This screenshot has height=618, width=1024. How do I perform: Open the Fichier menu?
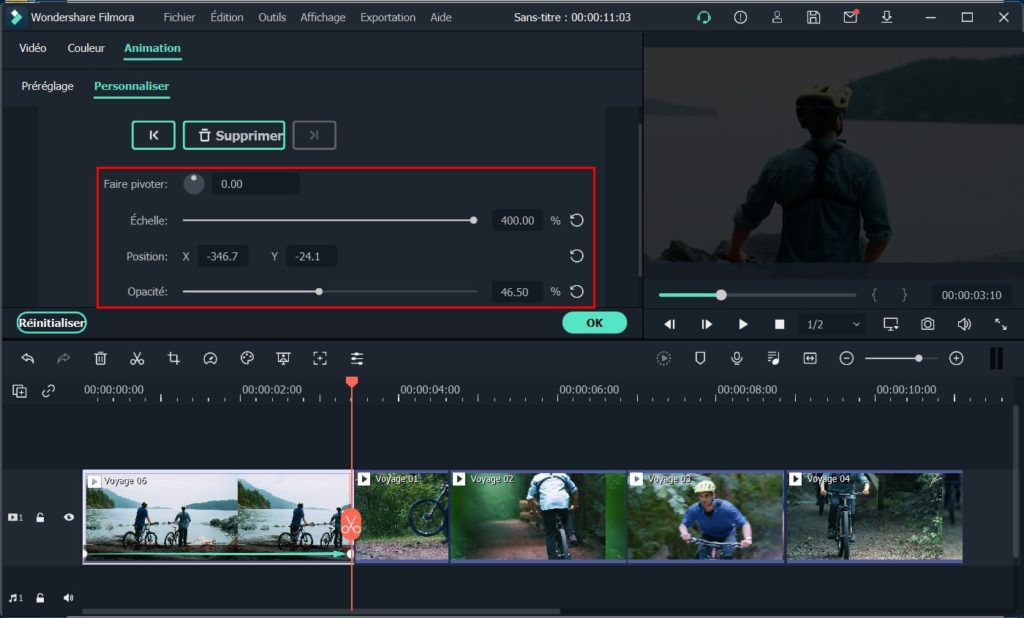[179, 18]
